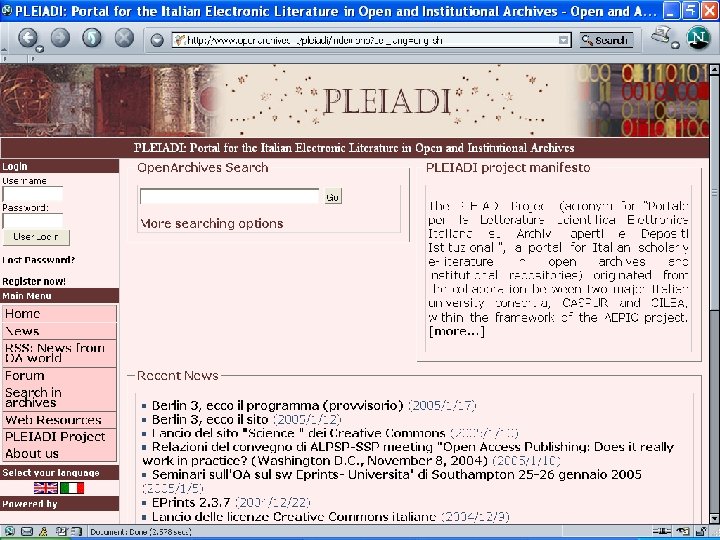Click the scrollbar up arrow
The height and width of the screenshot is (540, 720).
pos(714,70)
